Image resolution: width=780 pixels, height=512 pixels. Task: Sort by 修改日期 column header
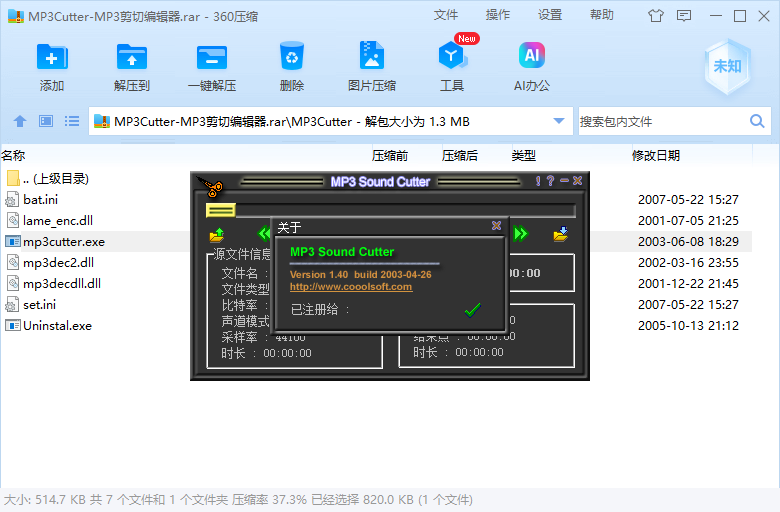click(656, 156)
